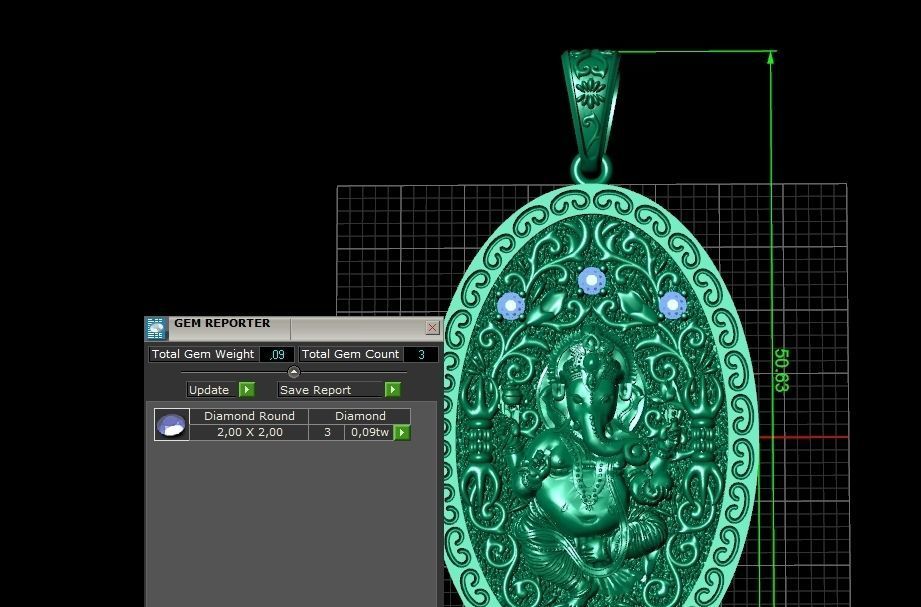Click the 'Total Gem Count' label

351,354
